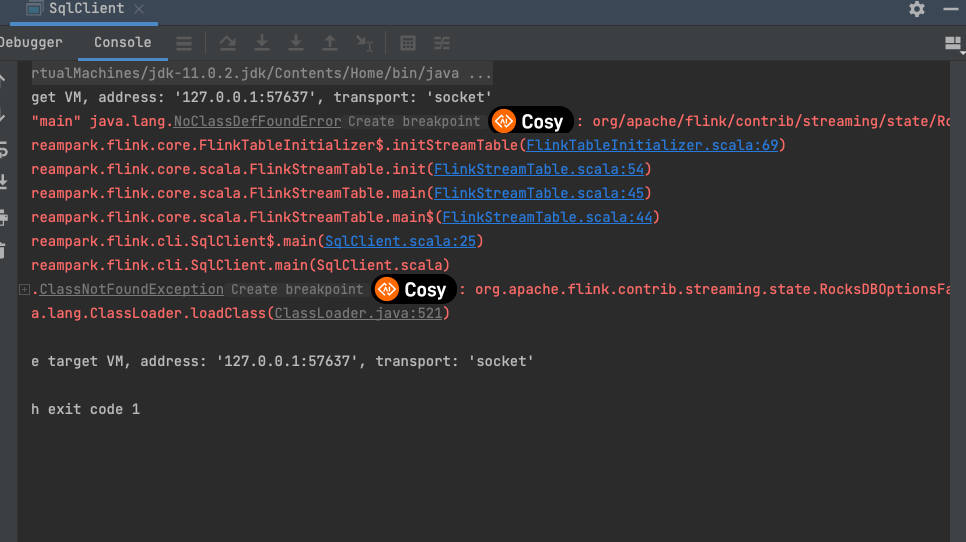Click the Cosy badge on NoClassDefFoundError line
The height and width of the screenshot is (542, 966).
(x=530, y=121)
